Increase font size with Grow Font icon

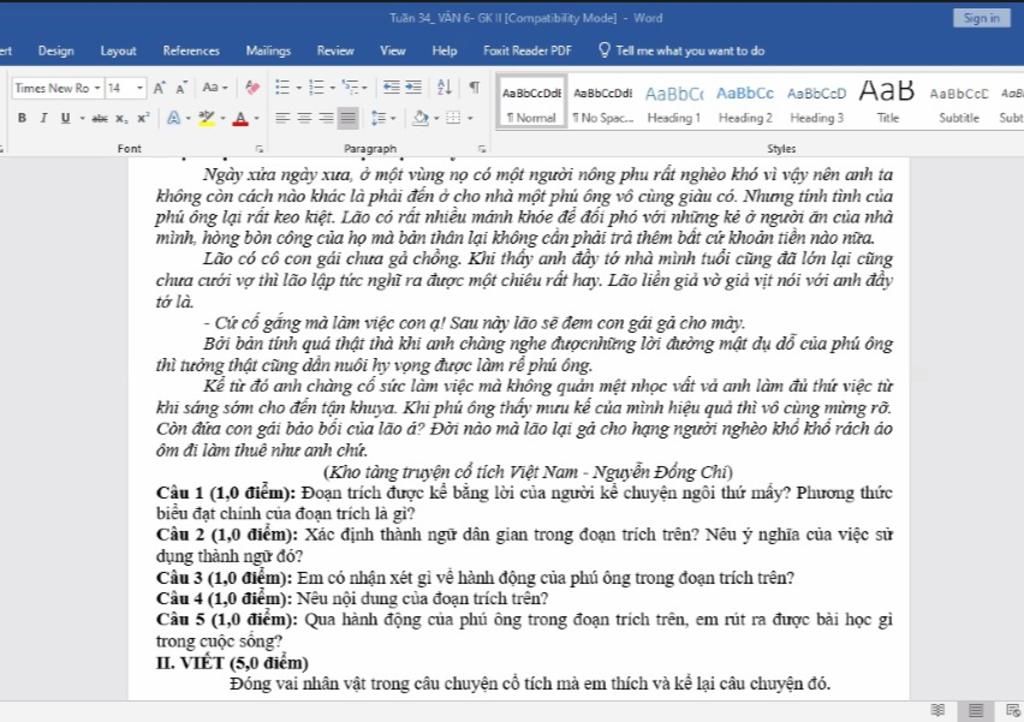[159, 87]
